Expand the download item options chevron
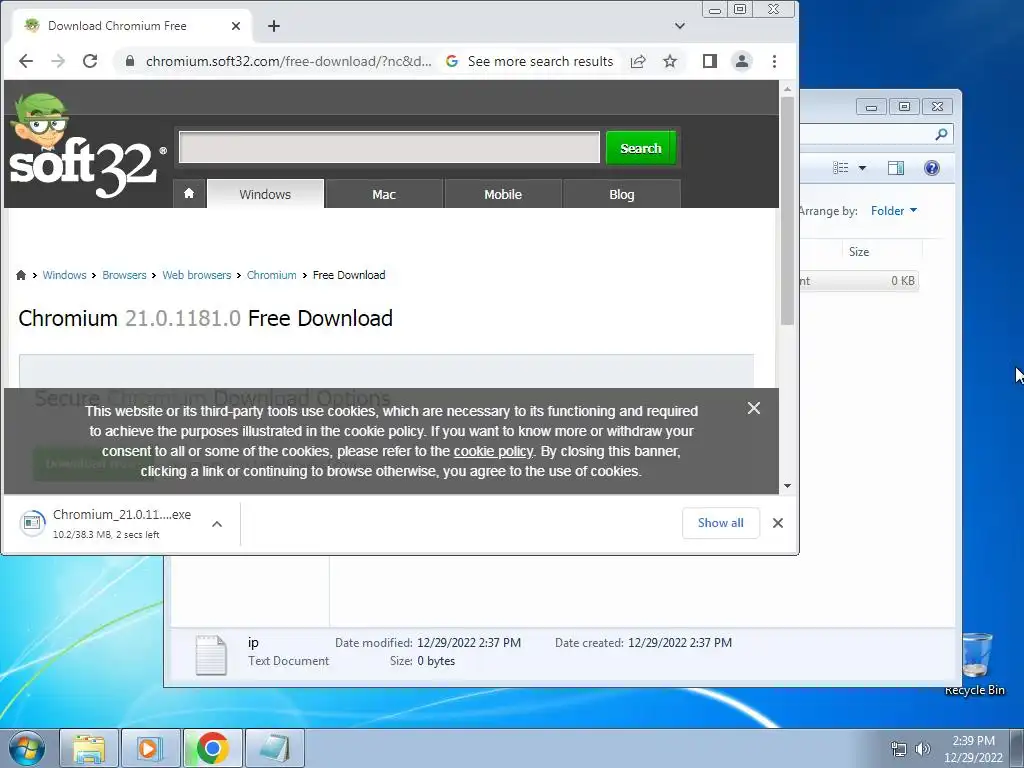The height and width of the screenshot is (768, 1024). pyautogui.click(x=217, y=524)
